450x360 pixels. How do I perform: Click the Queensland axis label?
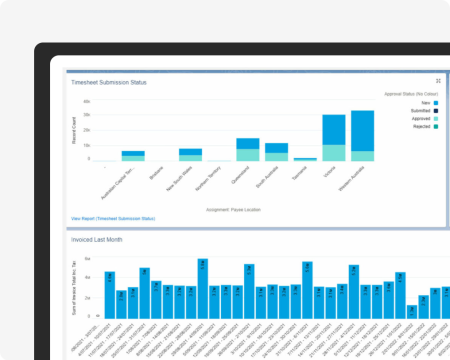coord(240,175)
